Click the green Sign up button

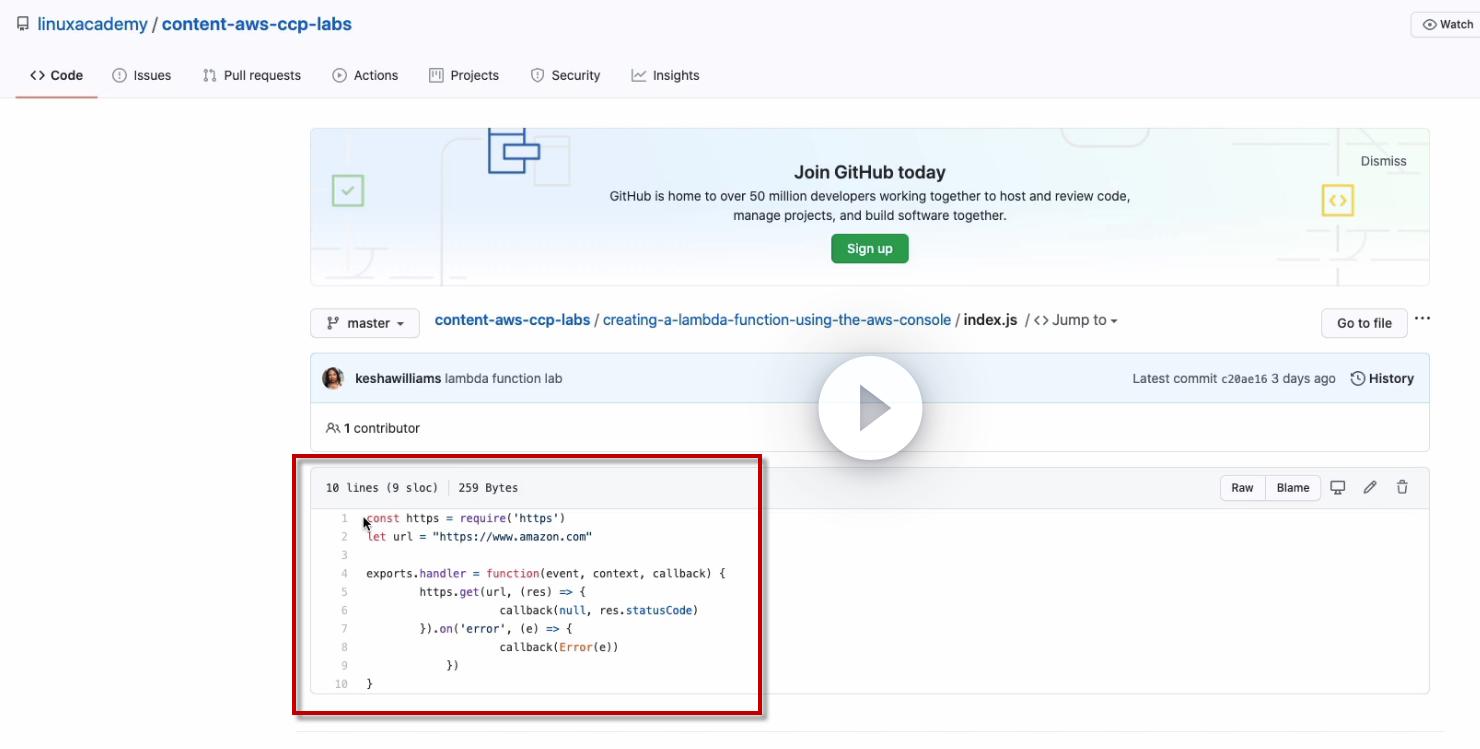tap(870, 248)
